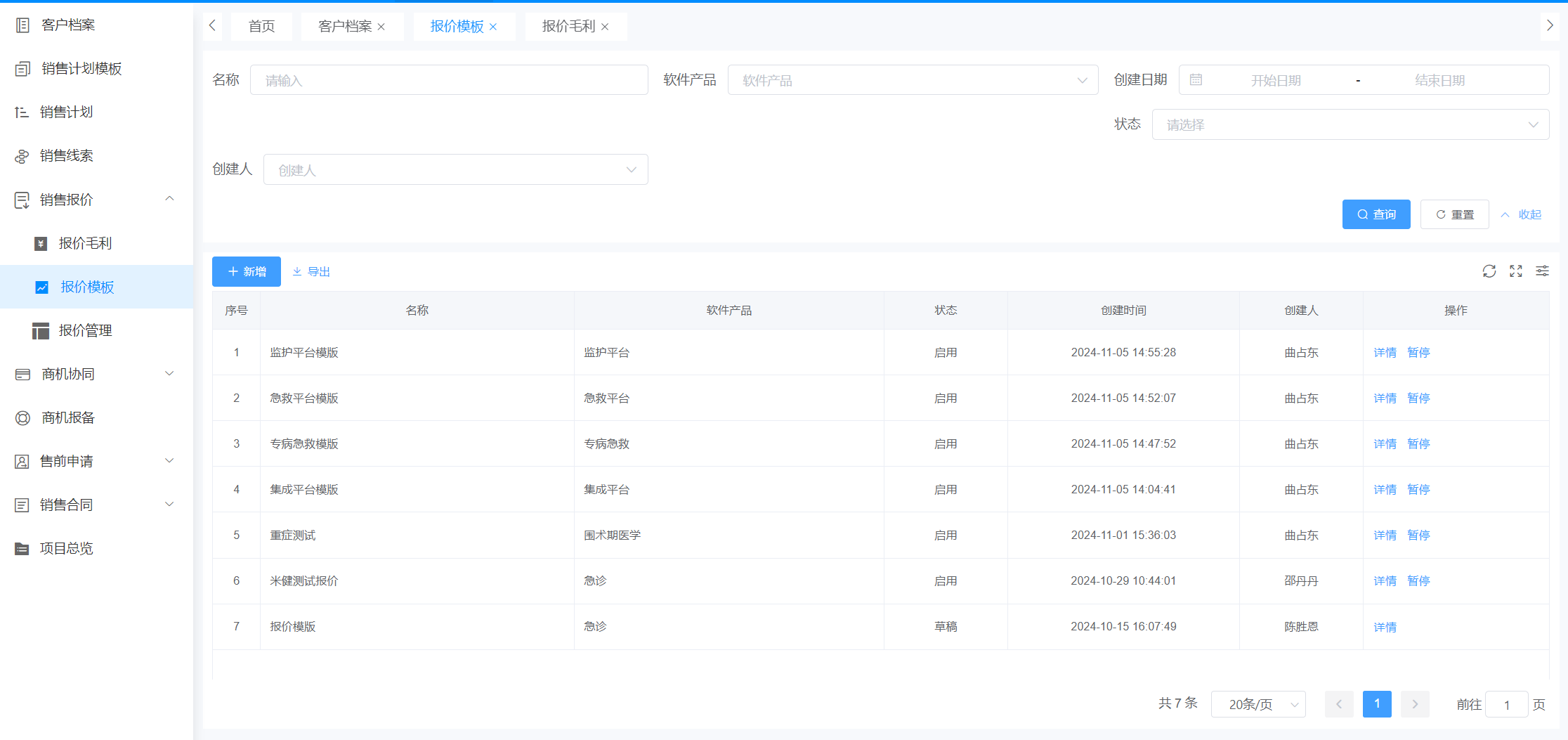Open the 状态 dropdown filter

click(1350, 124)
